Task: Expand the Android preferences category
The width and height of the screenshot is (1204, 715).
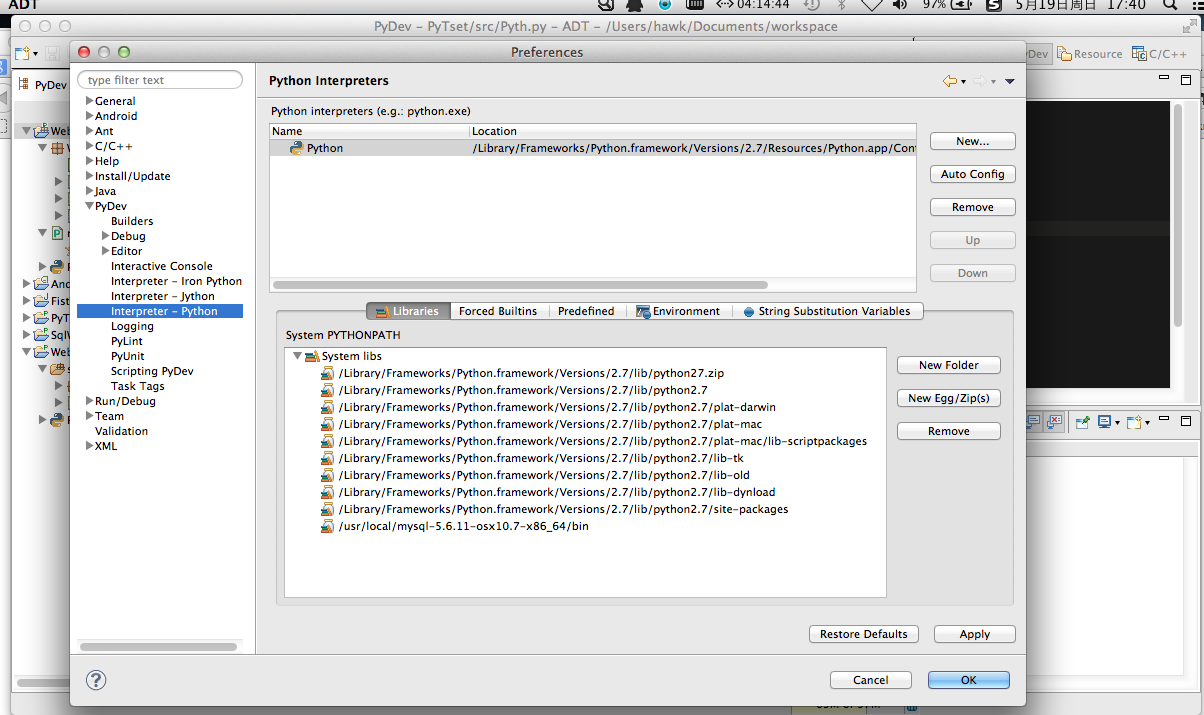Action: coord(89,116)
